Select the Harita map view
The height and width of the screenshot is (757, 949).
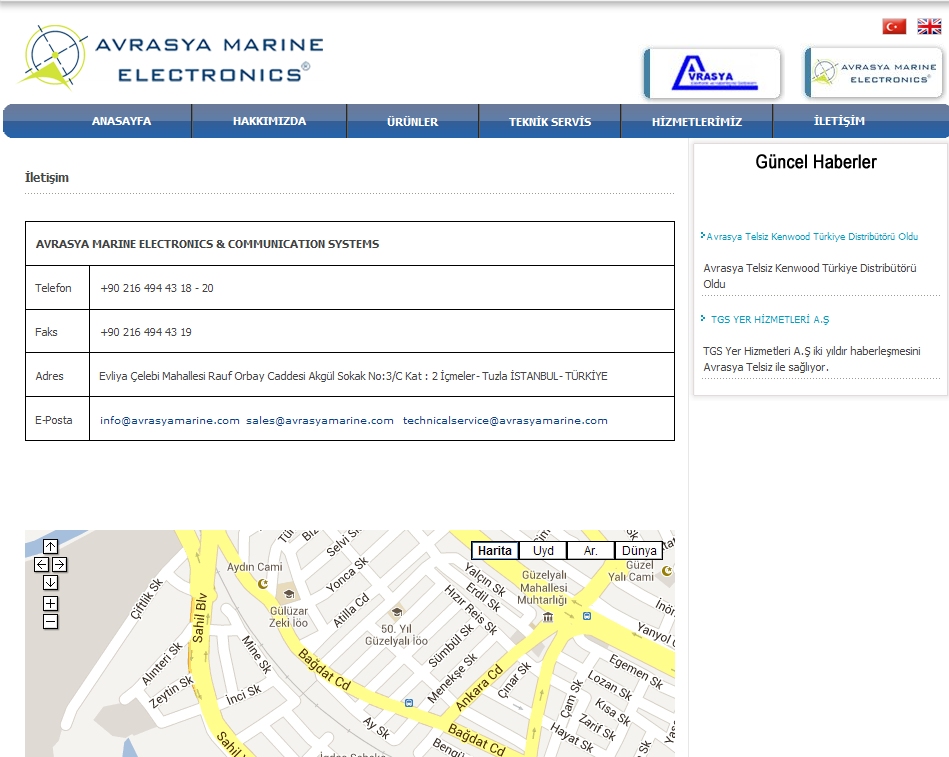click(494, 551)
